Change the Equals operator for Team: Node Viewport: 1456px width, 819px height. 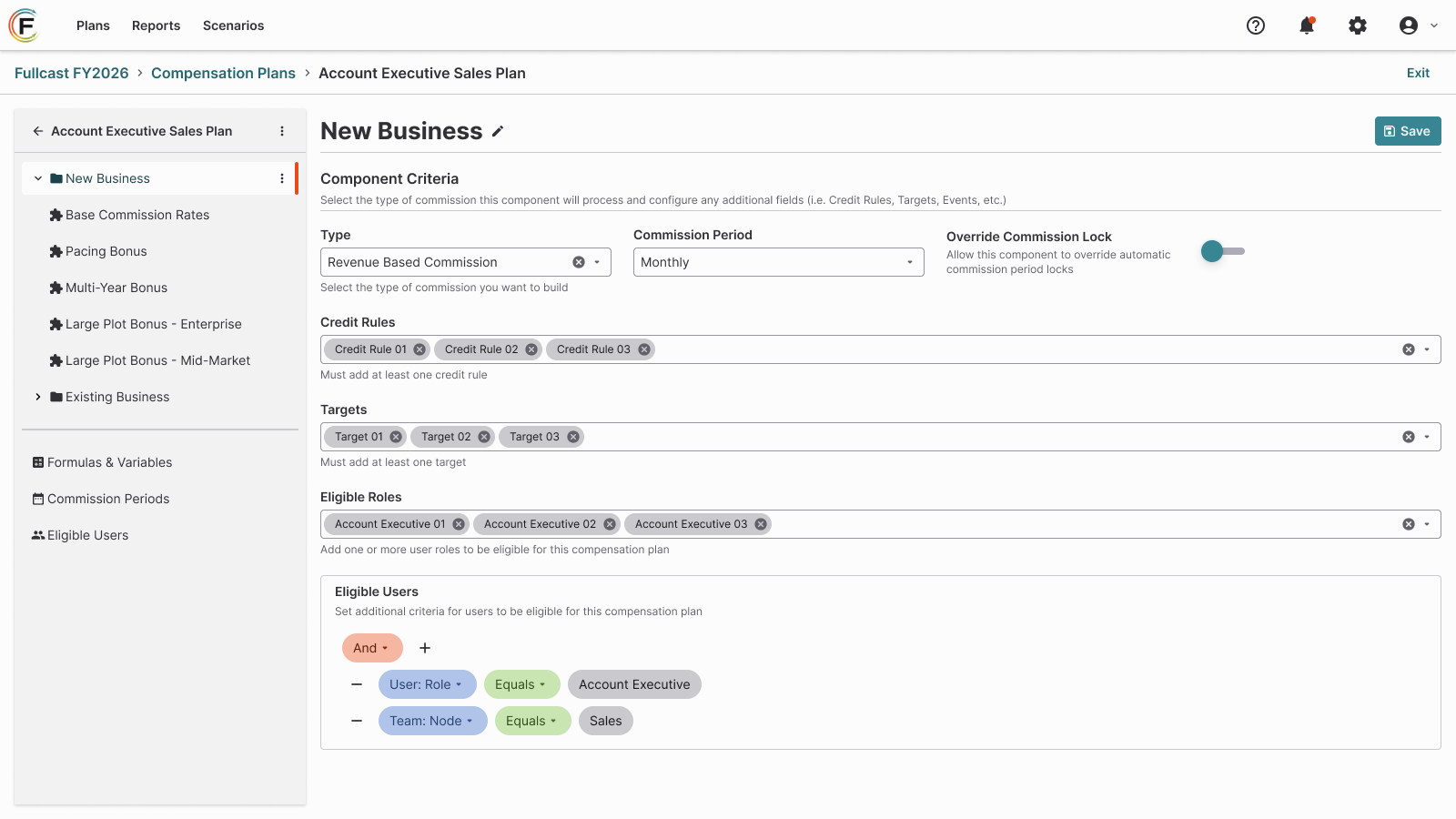click(x=532, y=721)
